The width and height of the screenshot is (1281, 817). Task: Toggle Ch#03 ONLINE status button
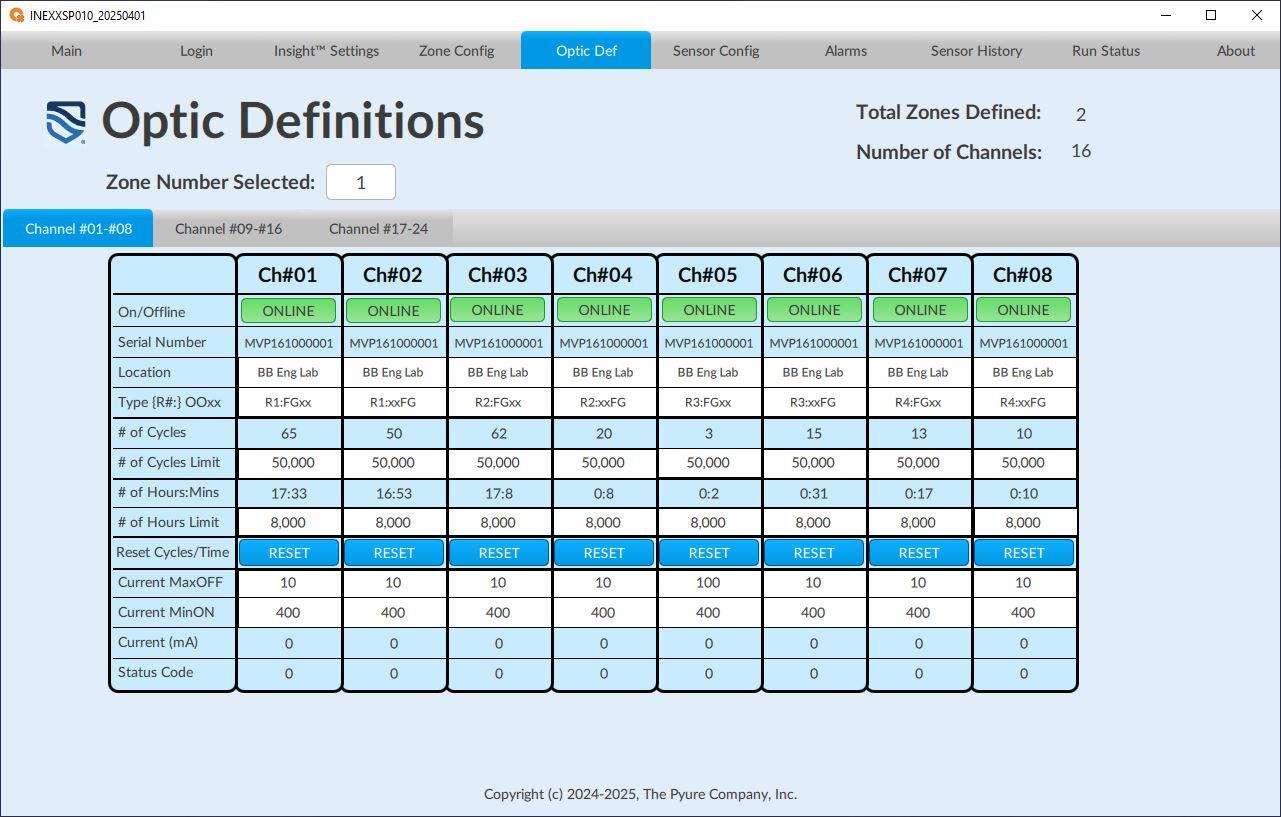click(x=498, y=310)
